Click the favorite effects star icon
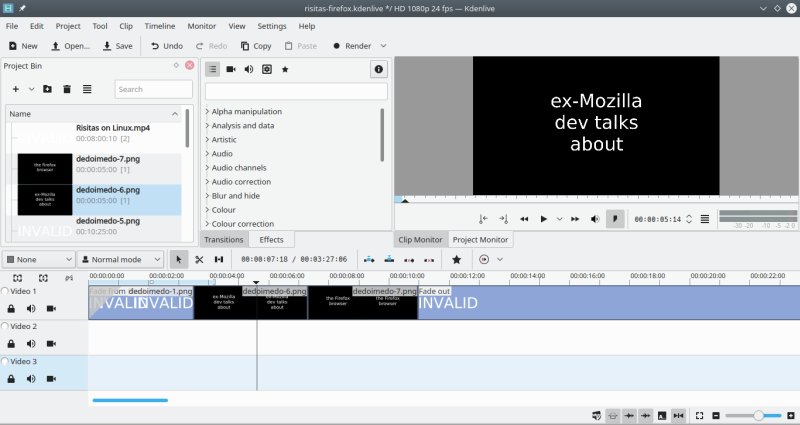This screenshot has height=425, width=800. 285,69
